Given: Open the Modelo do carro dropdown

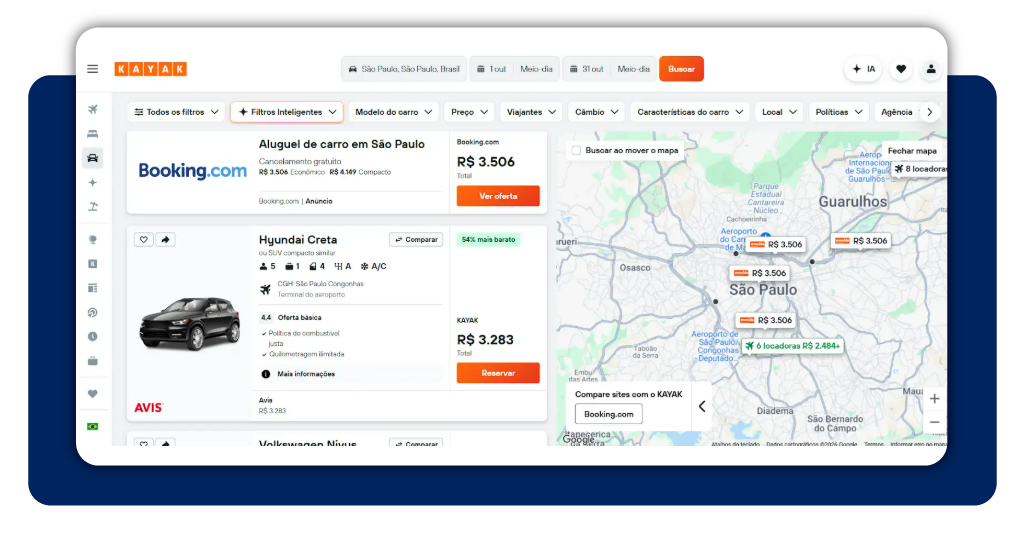Looking at the screenshot, I should pyautogui.click(x=393, y=112).
